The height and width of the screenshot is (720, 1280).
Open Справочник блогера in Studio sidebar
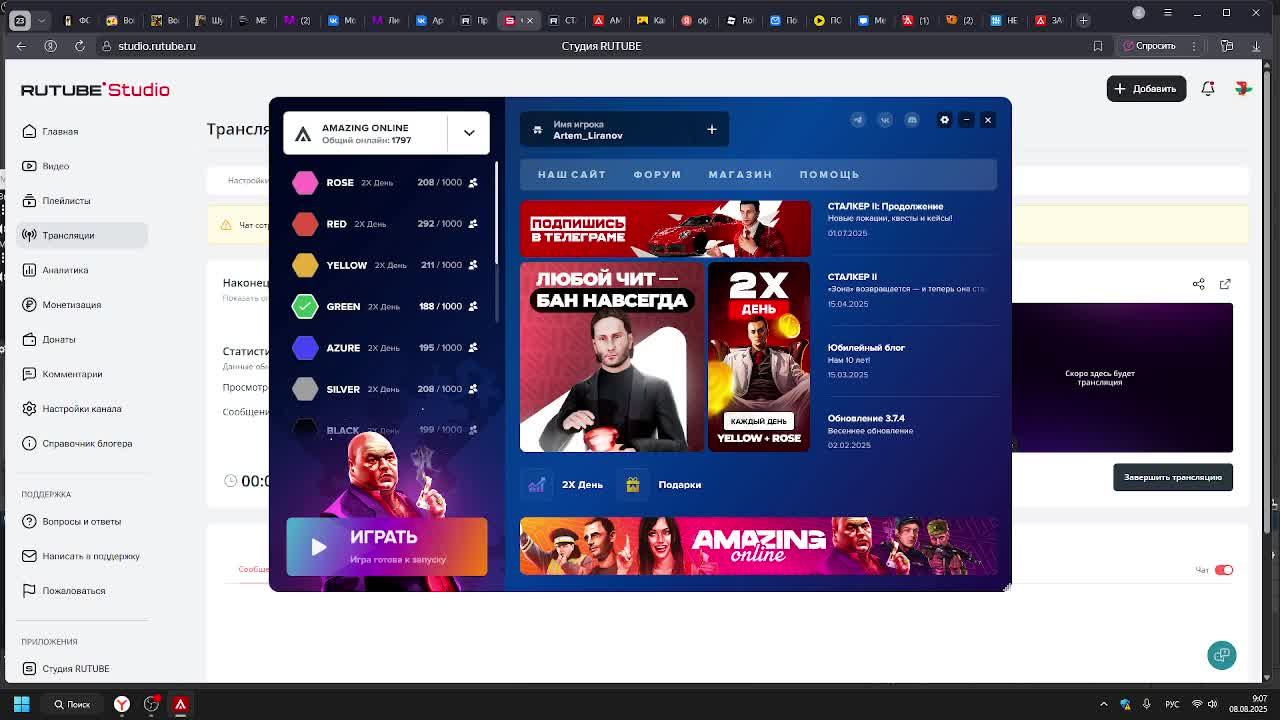[82, 443]
